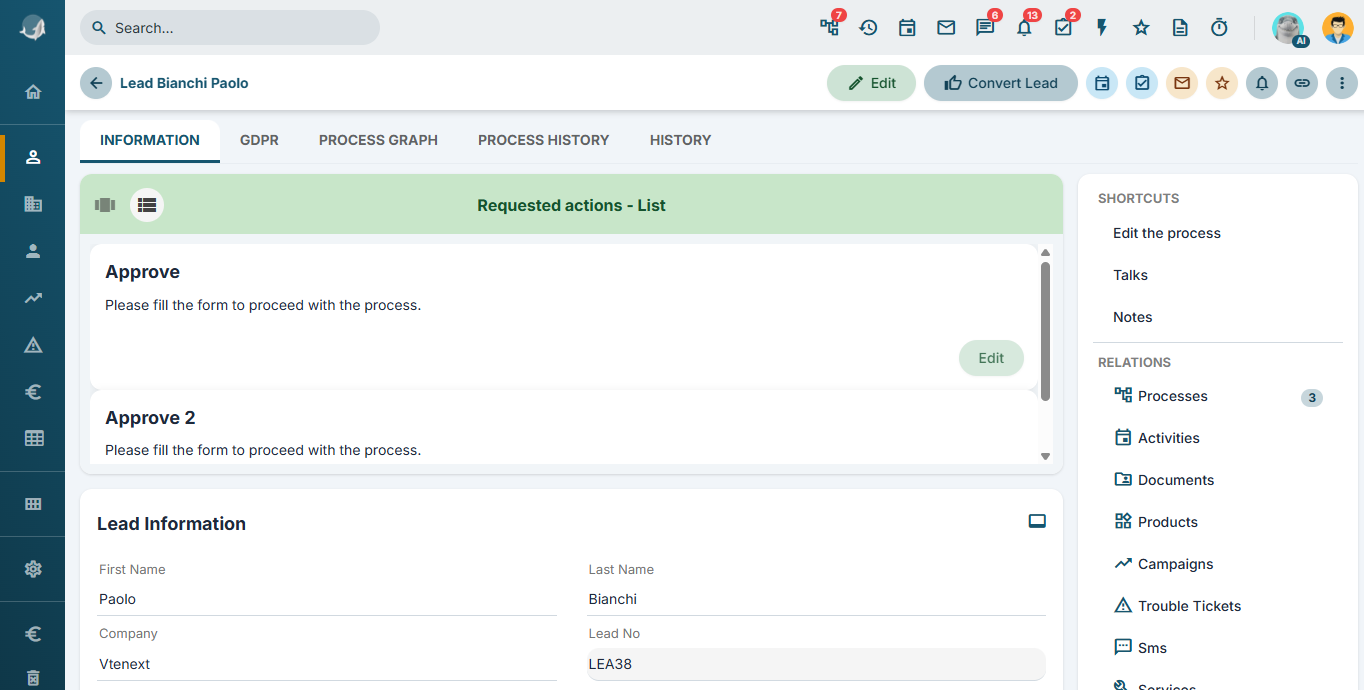Open the highlighted Leads sidebar icon
The image size is (1364, 690).
(33, 157)
